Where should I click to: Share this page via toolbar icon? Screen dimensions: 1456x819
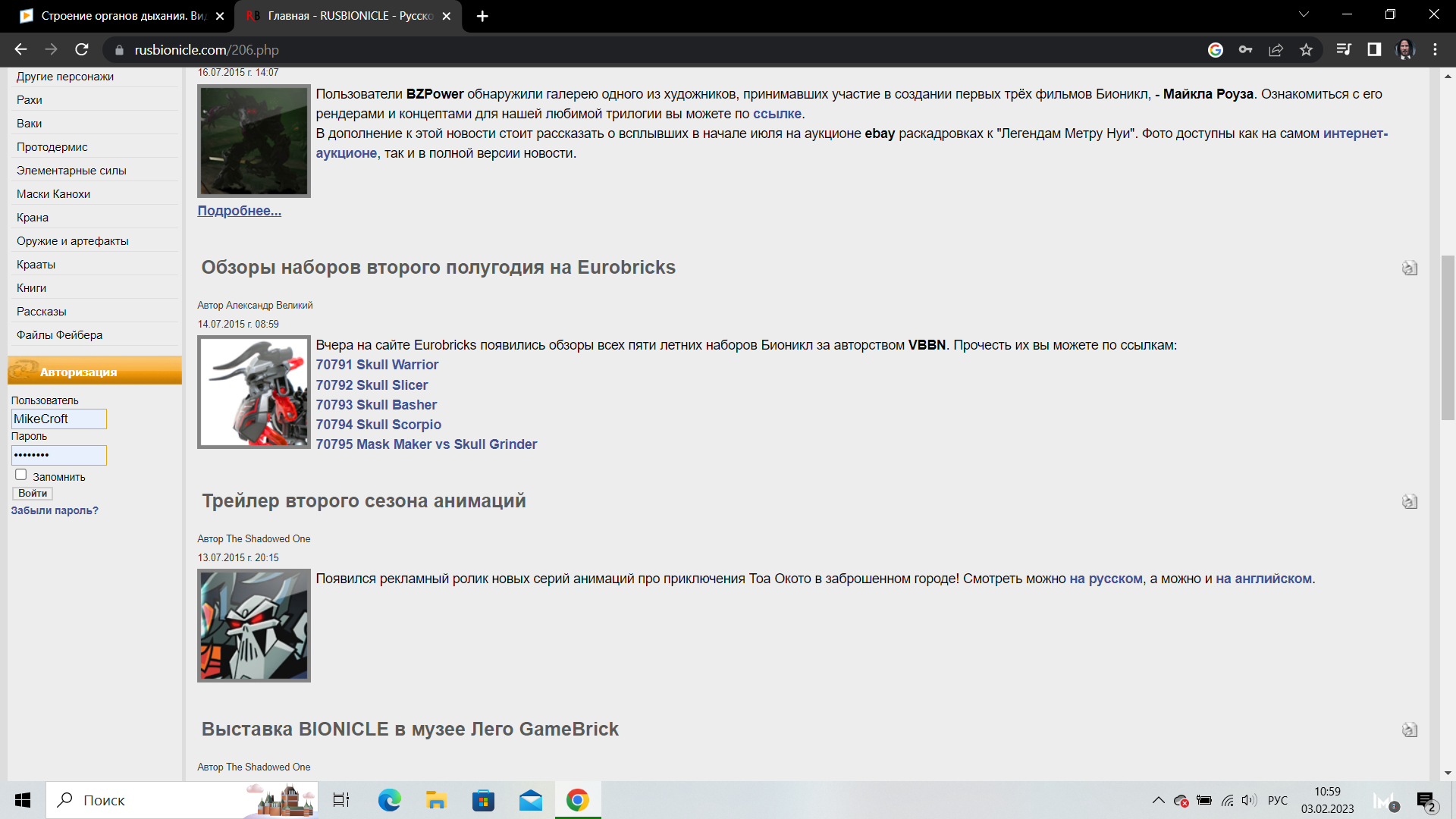point(1276,50)
